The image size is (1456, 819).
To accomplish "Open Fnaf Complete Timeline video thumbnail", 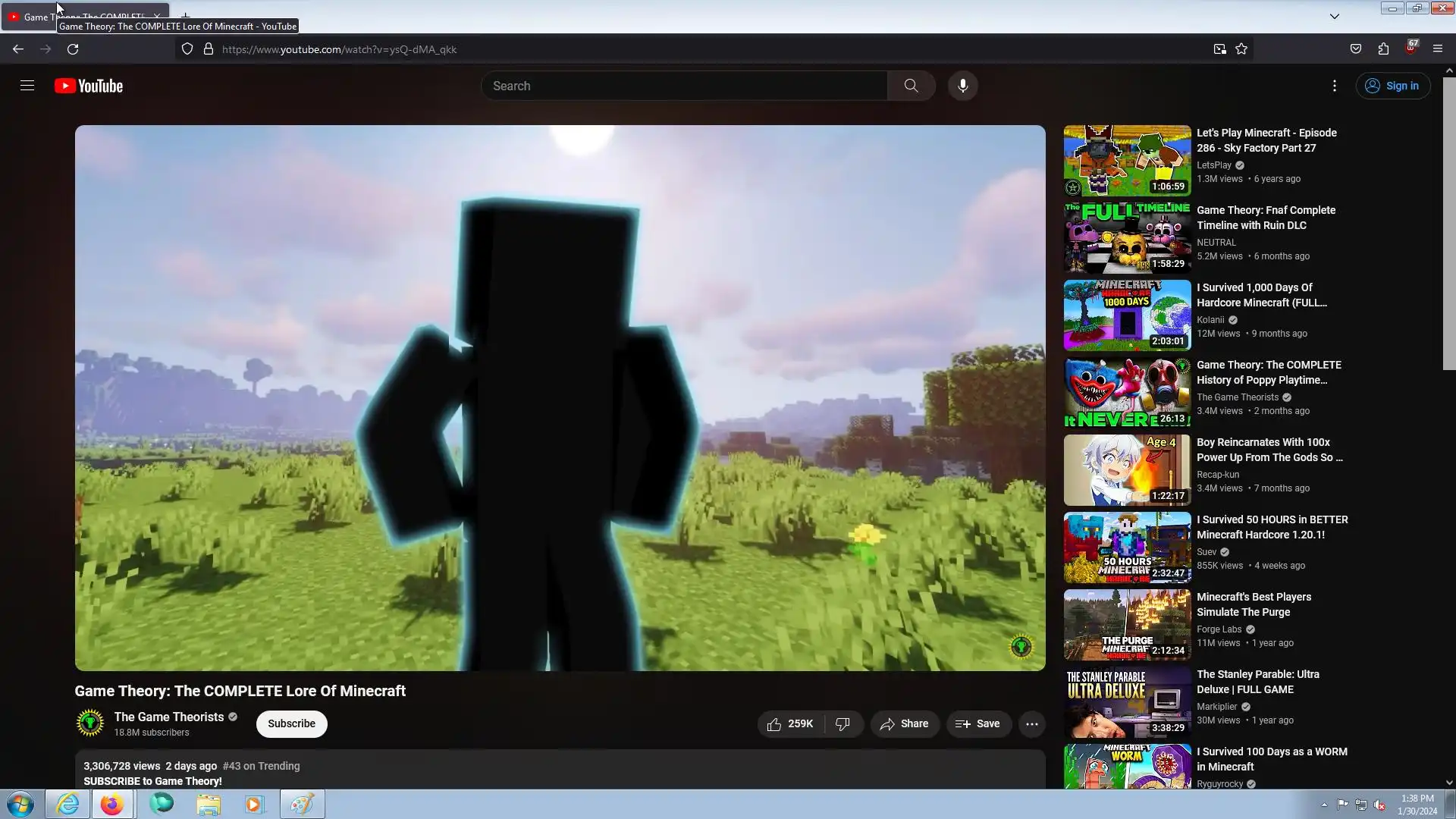I will (x=1127, y=238).
